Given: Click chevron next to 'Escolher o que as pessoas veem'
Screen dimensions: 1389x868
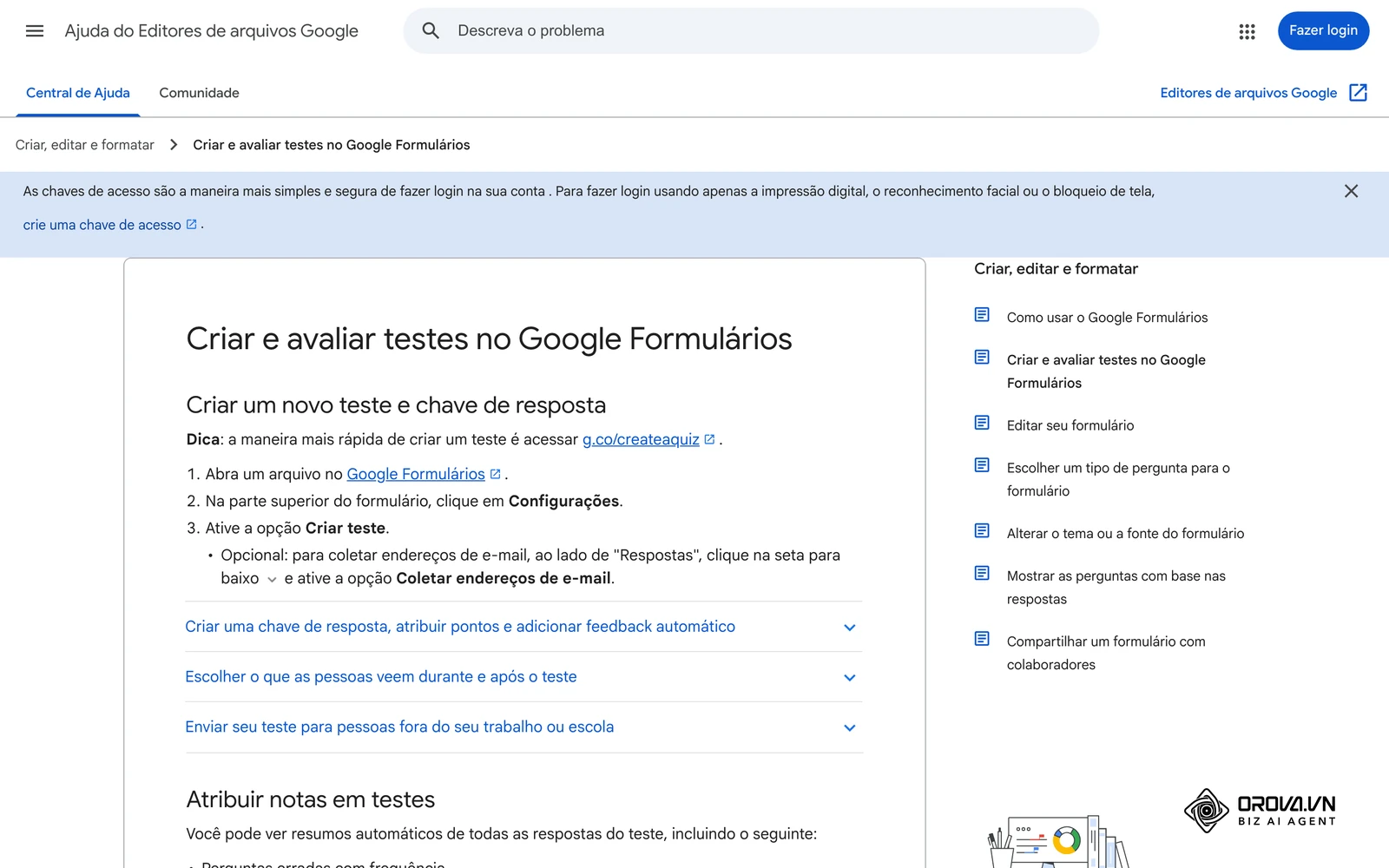Looking at the screenshot, I should [x=850, y=678].
